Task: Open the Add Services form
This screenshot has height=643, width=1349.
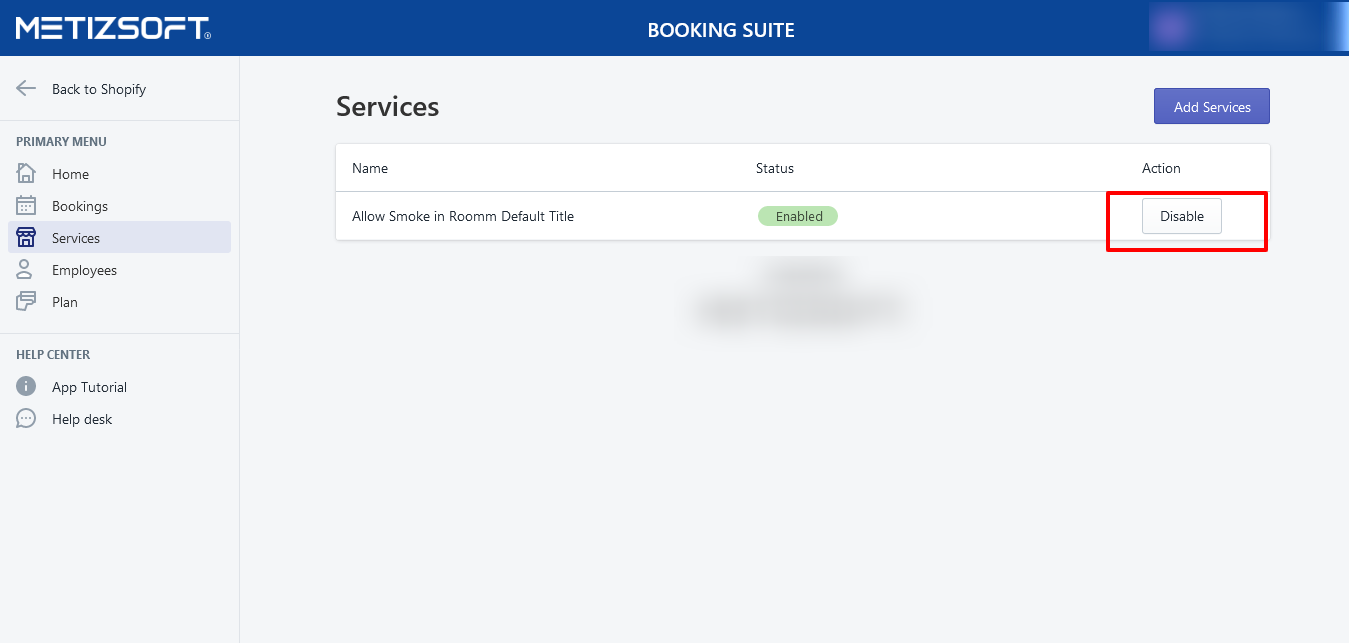Action: (x=1211, y=107)
